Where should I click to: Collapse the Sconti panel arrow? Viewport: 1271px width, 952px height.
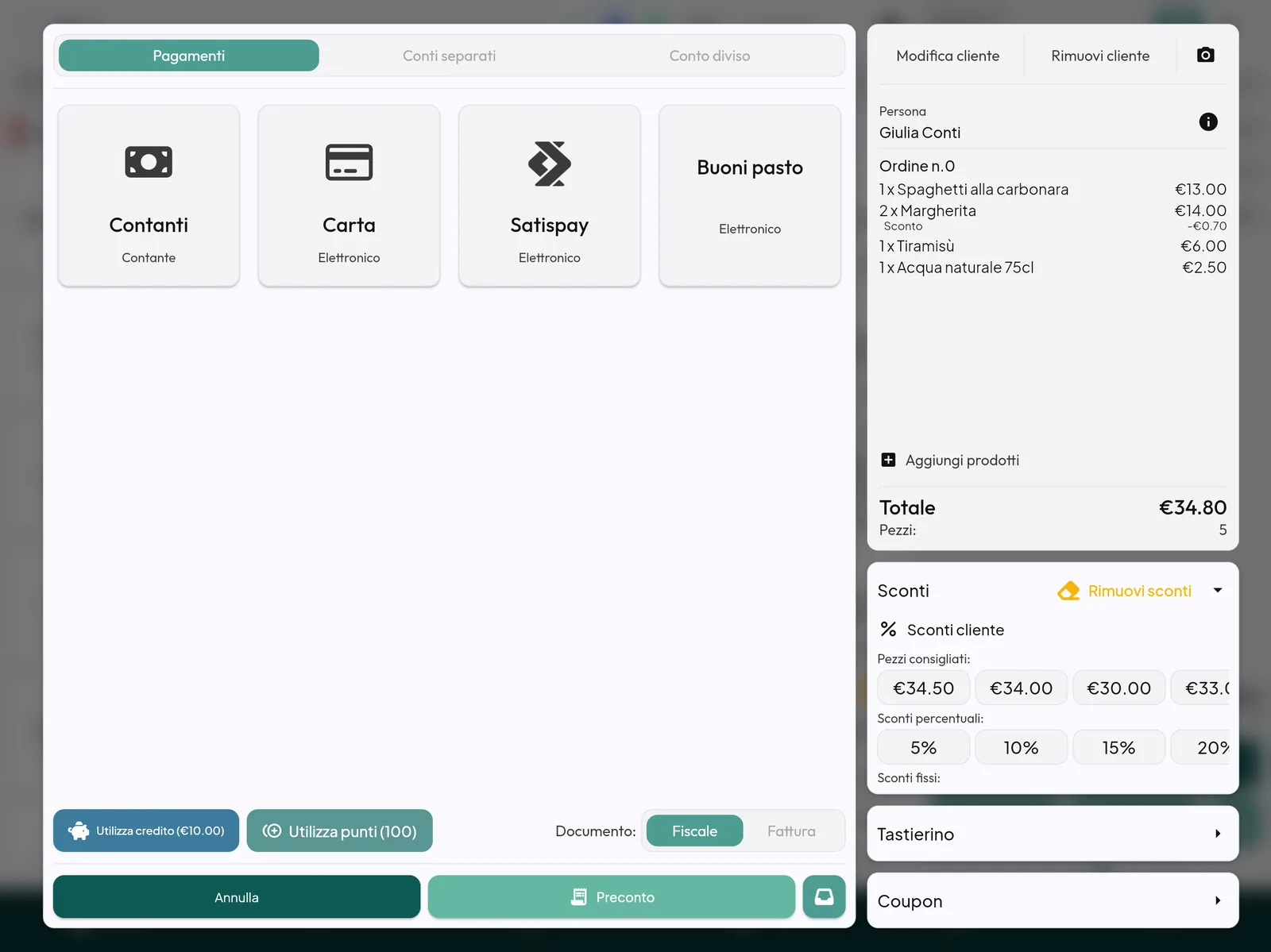click(1217, 590)
